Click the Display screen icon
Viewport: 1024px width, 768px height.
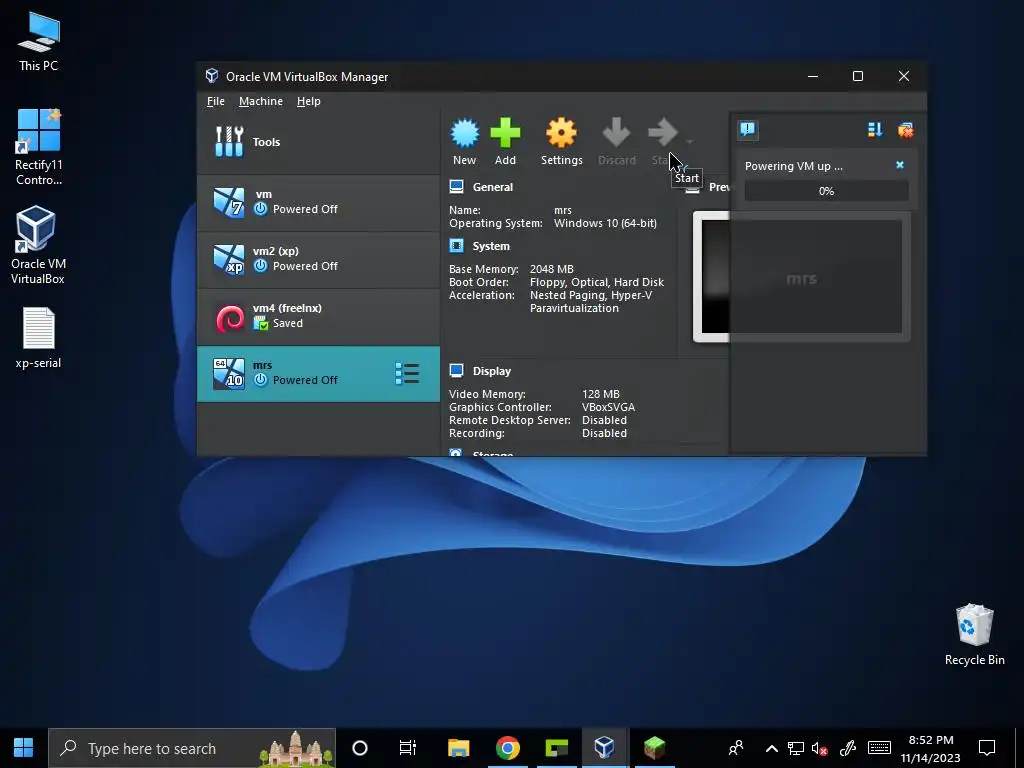[x=456, y=371]
